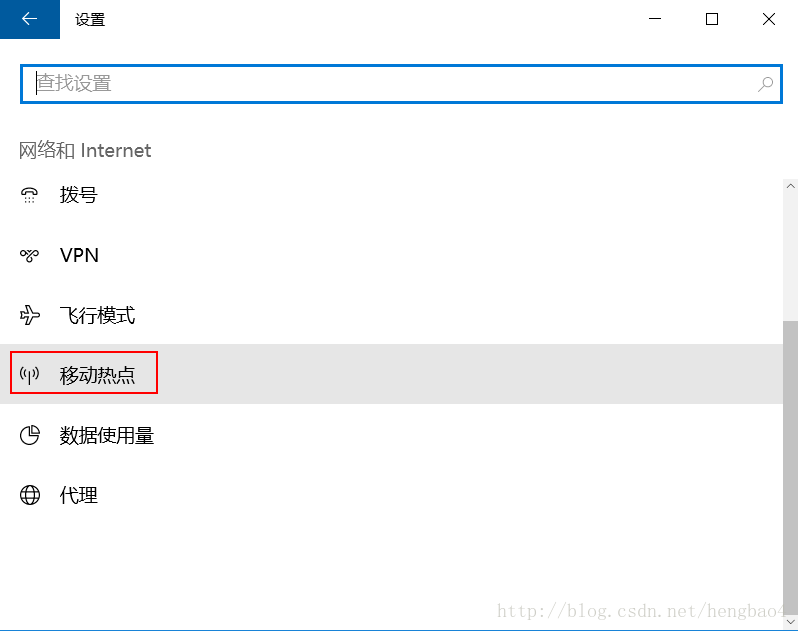Image resolution: width=798 pixels, height=631 pixels.
Task: Maximize the Settings window
Action: tap(712, 19)
